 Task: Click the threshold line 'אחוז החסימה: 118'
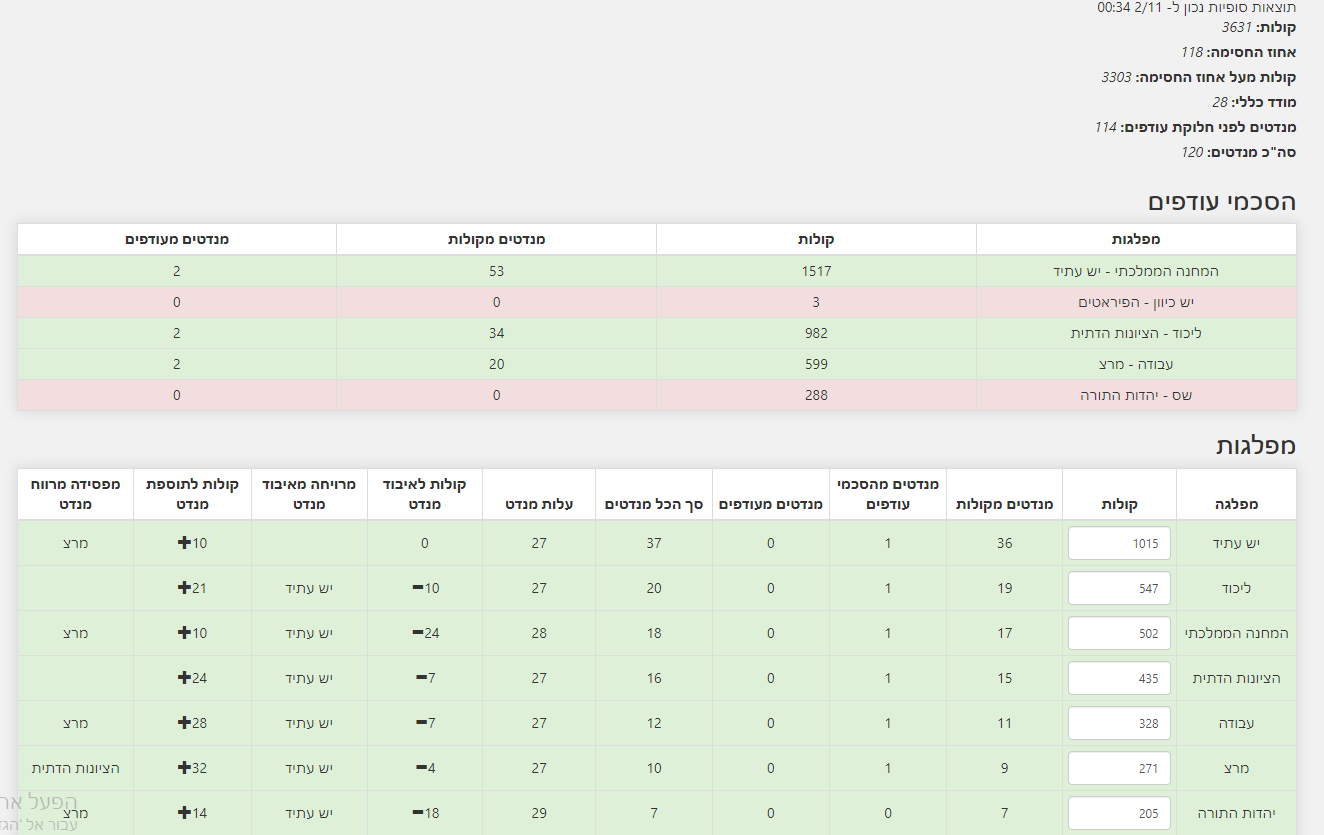[x=1238, y=52]
